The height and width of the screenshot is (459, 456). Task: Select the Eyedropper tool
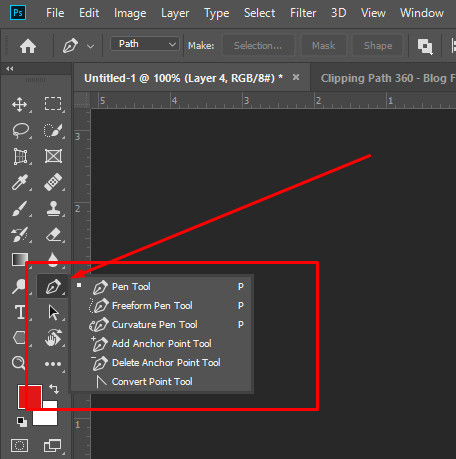[x=20, y=182]
